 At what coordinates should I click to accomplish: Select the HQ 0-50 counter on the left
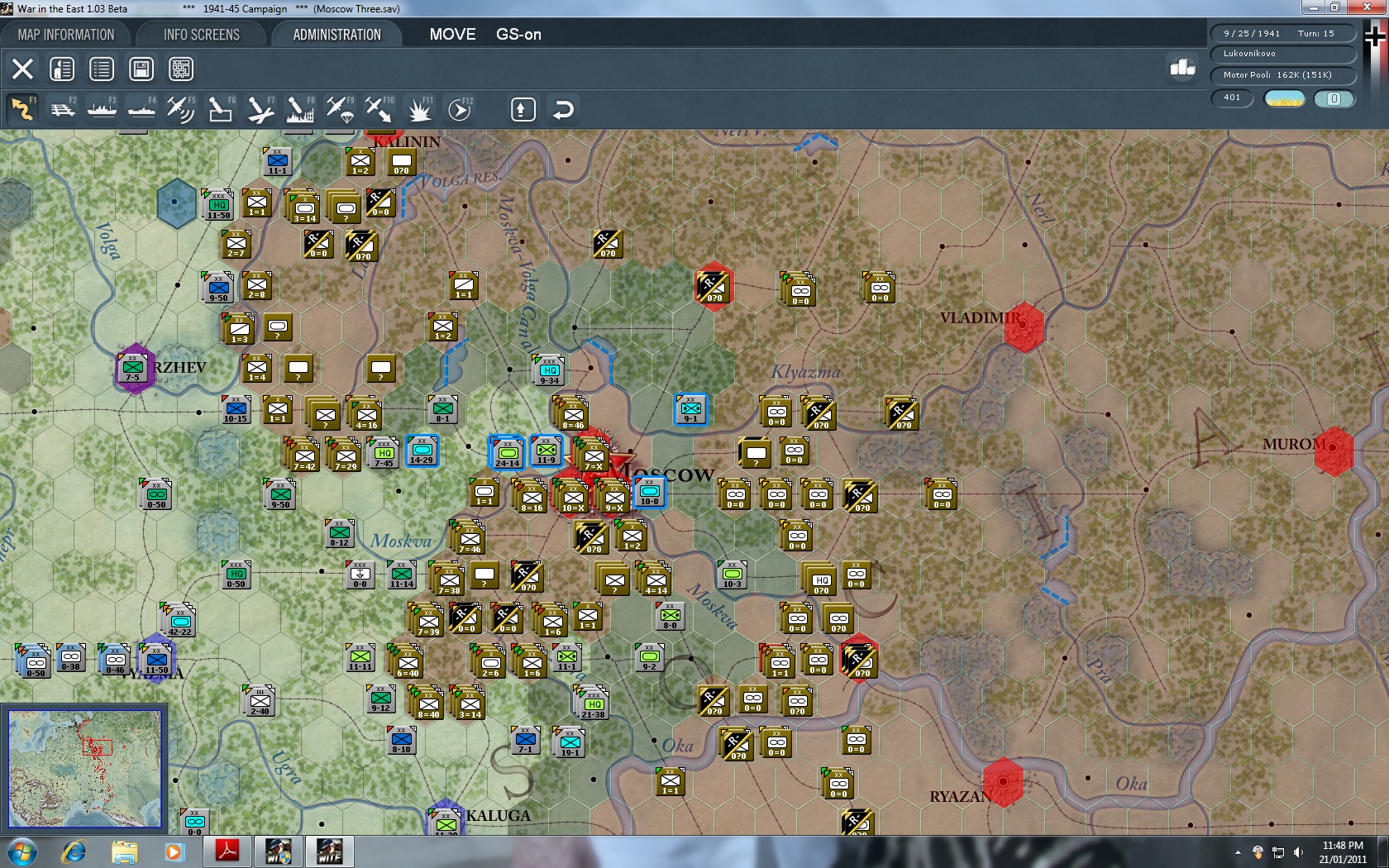click(236, 575)
